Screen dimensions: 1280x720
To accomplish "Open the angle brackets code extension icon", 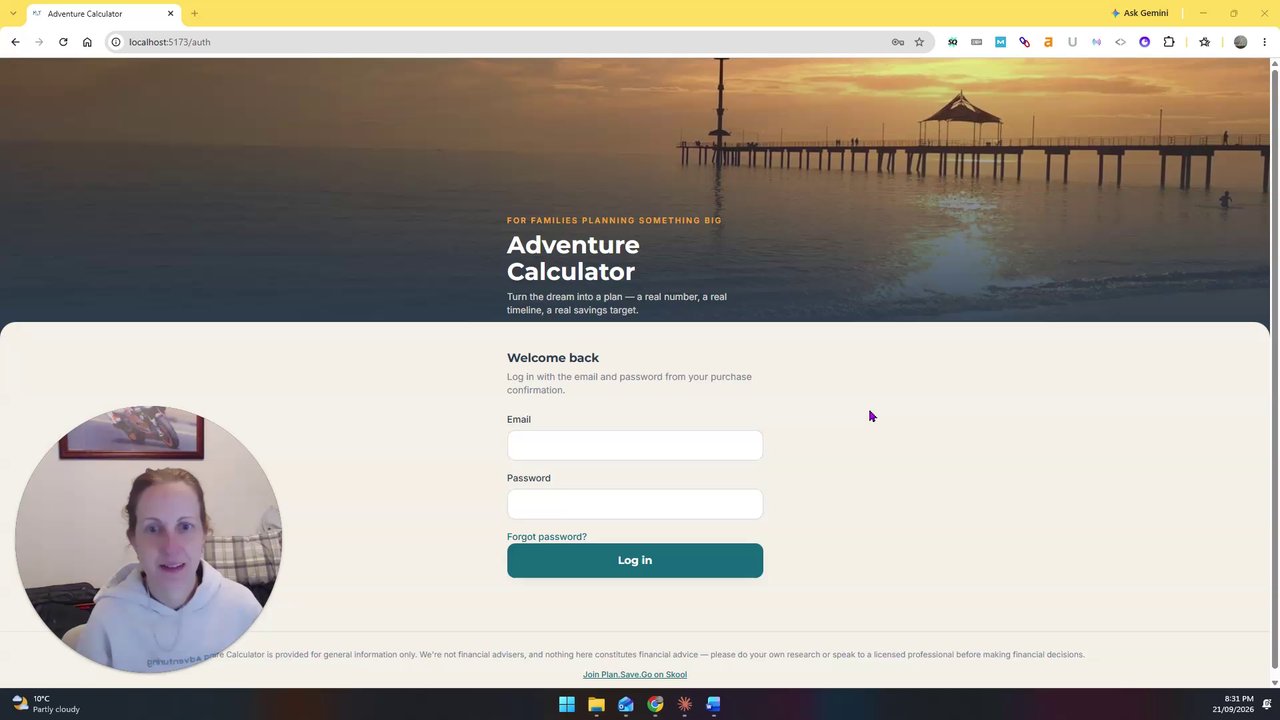I will click(1120, 42).
